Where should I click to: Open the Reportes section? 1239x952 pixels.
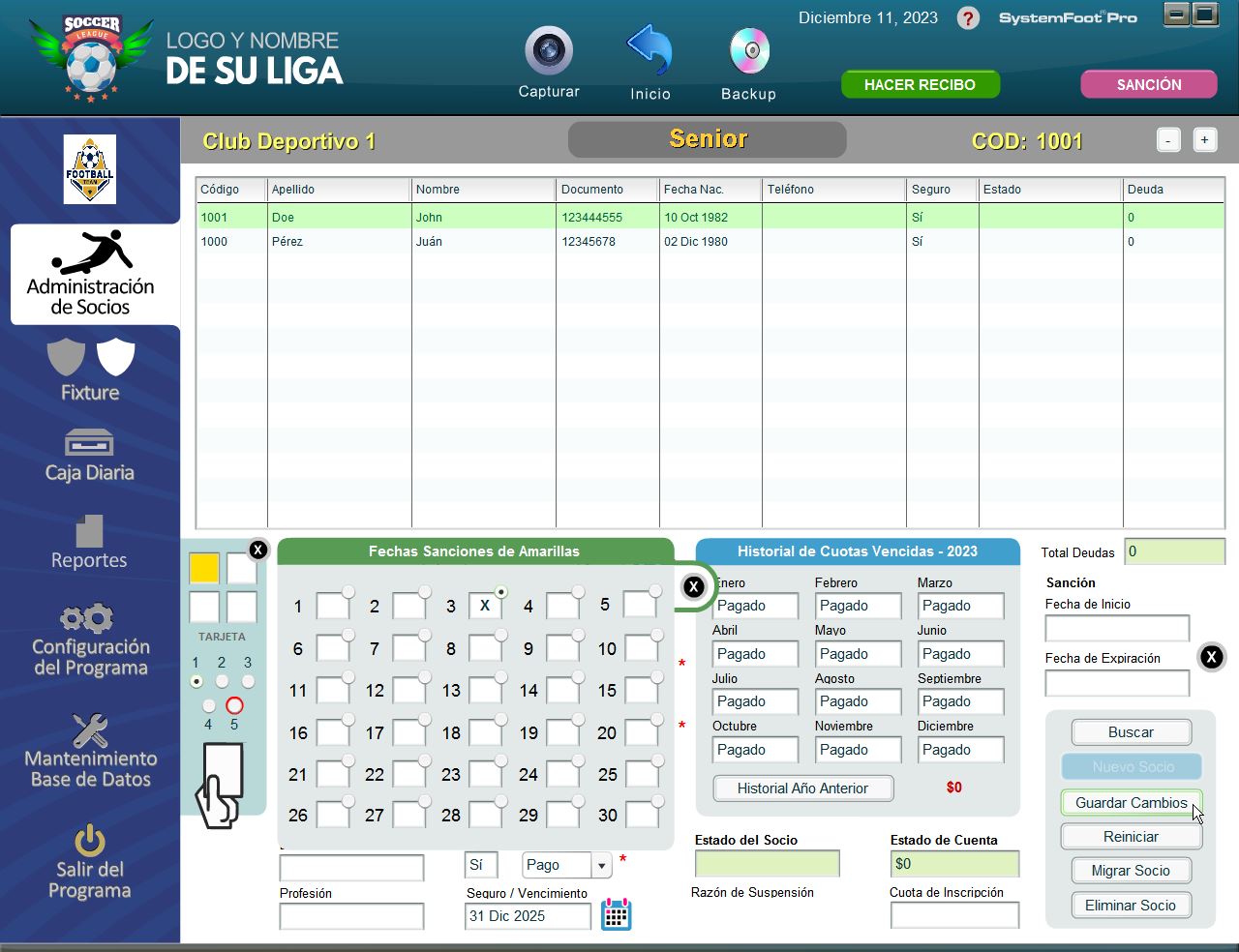89,542
